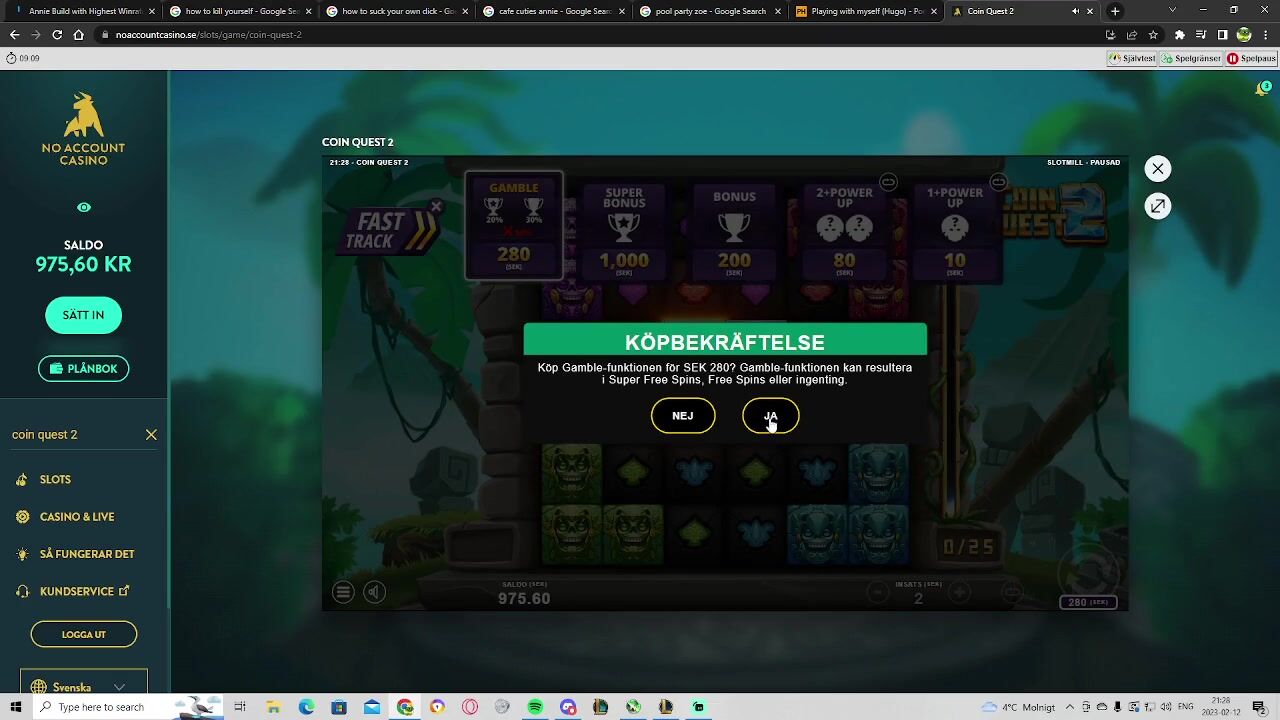Open the notifications bell icon
The height and width of the screenshot is (720, 1280).
pyautogui.click(x=1262, y=89)
